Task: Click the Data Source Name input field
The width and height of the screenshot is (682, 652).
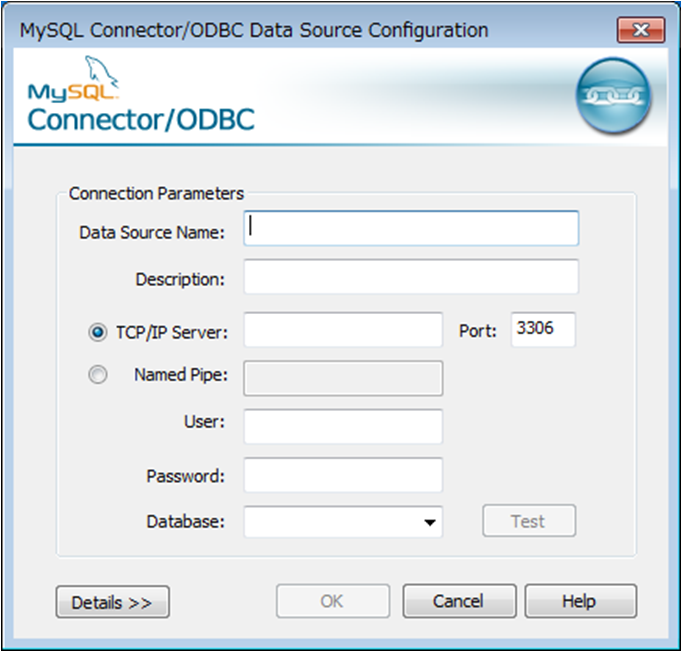Action: click(411, 228)
